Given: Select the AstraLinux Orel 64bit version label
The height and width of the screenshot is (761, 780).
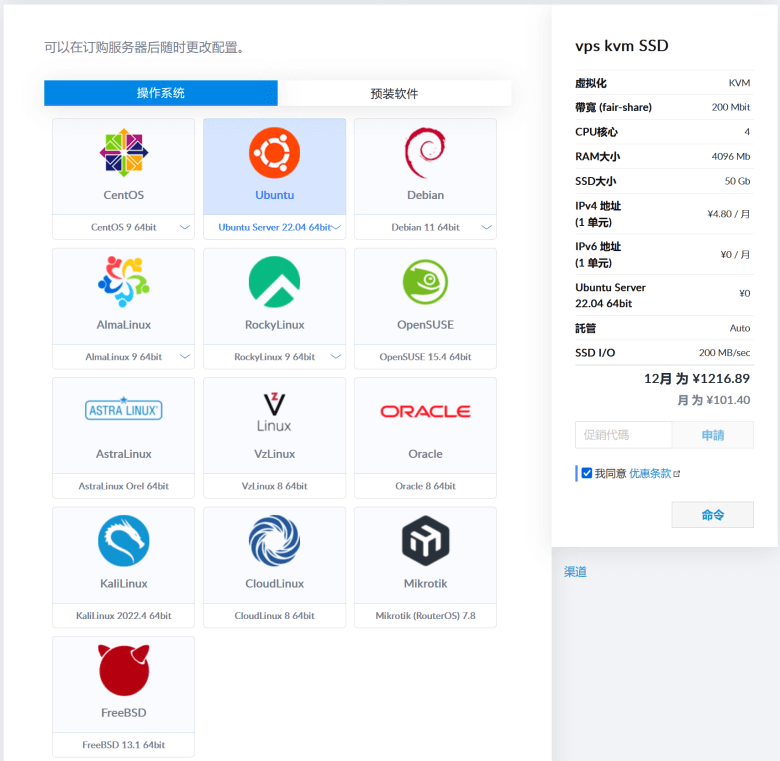Looking at the screenshot, I should coord(123,486).
